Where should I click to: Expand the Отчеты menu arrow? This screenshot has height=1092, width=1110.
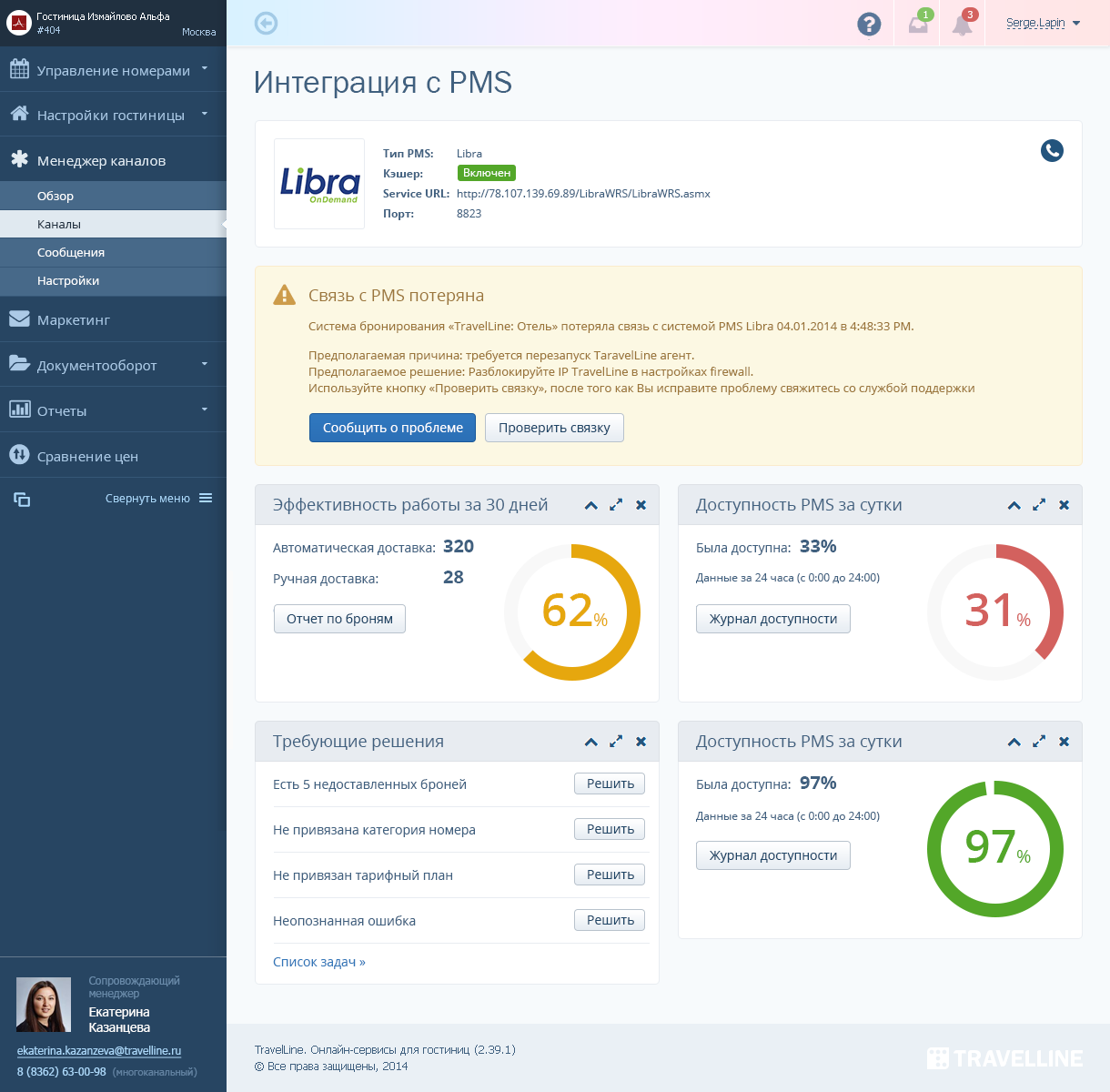[x=205, y=409]
